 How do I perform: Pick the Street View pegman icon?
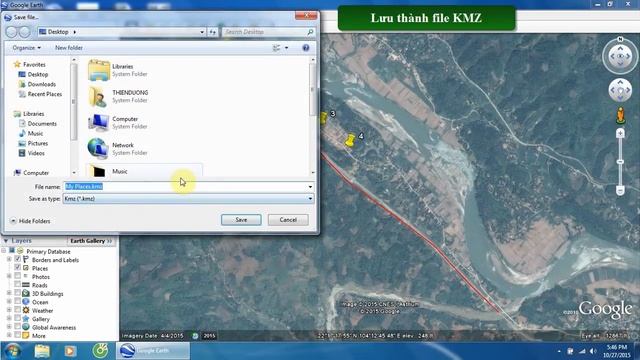point(620,116)
